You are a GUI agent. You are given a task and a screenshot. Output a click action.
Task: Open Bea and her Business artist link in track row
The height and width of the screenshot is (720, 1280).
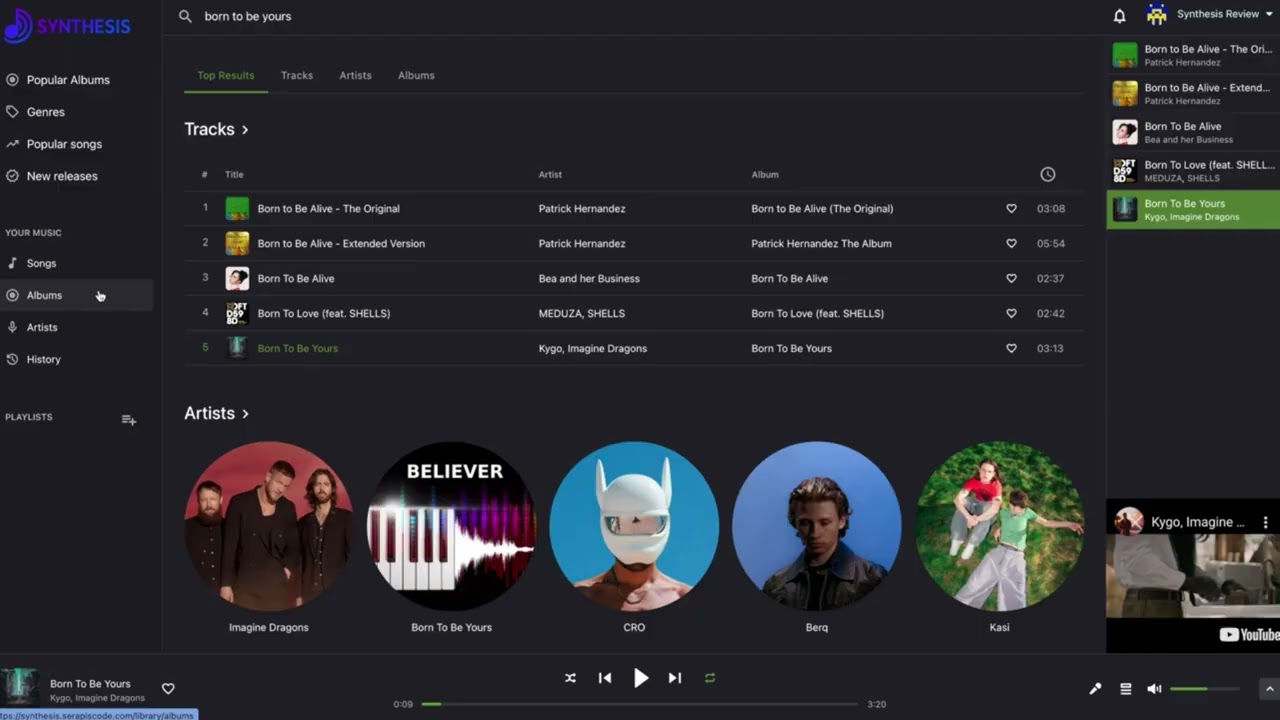pos(589,279)
